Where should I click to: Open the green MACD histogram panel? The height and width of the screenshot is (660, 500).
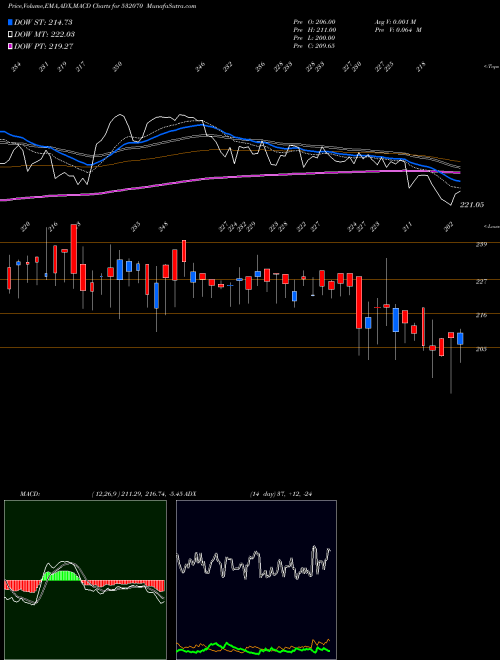tap(85, 580)
